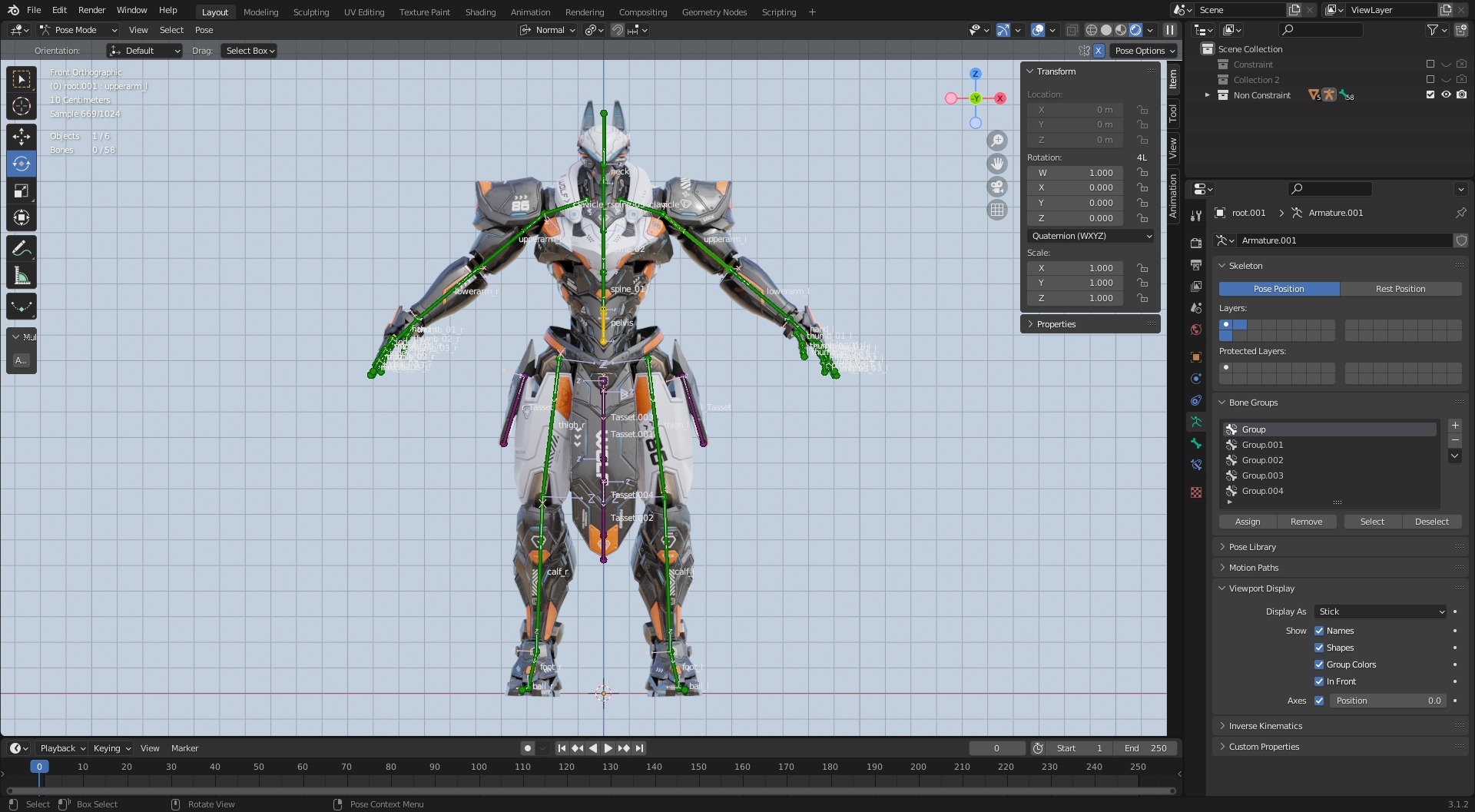Click the zoom viewport magnifier icon
Image resolution: width=1475 pixels, height=812 pixels.
997,140
